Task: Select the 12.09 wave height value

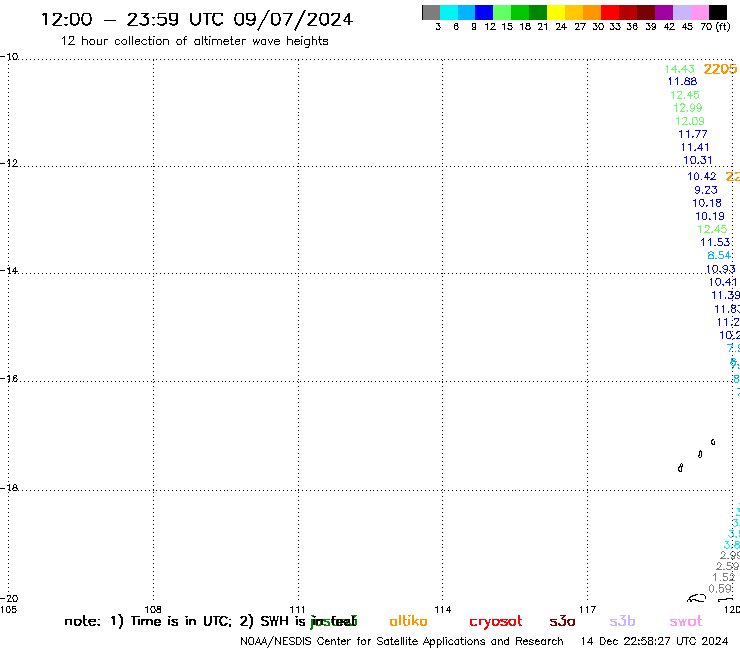Action: [690, 121]
